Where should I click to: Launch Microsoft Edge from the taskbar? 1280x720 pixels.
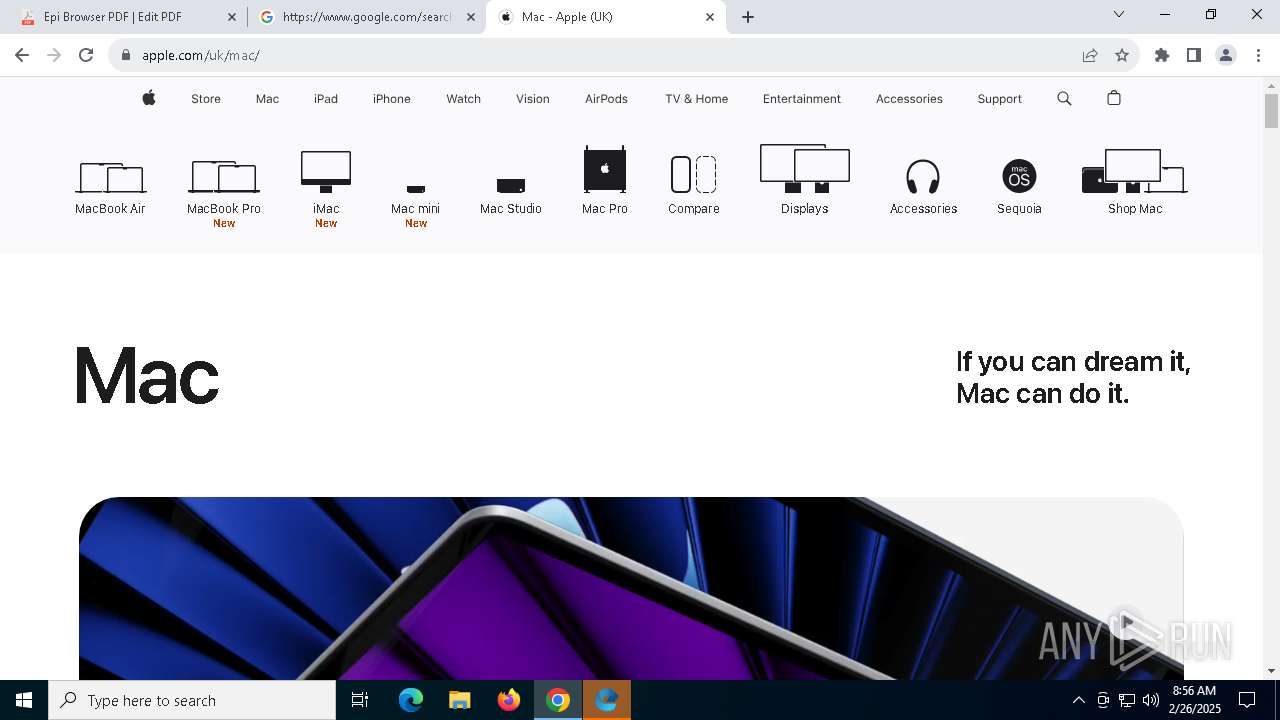411,700
